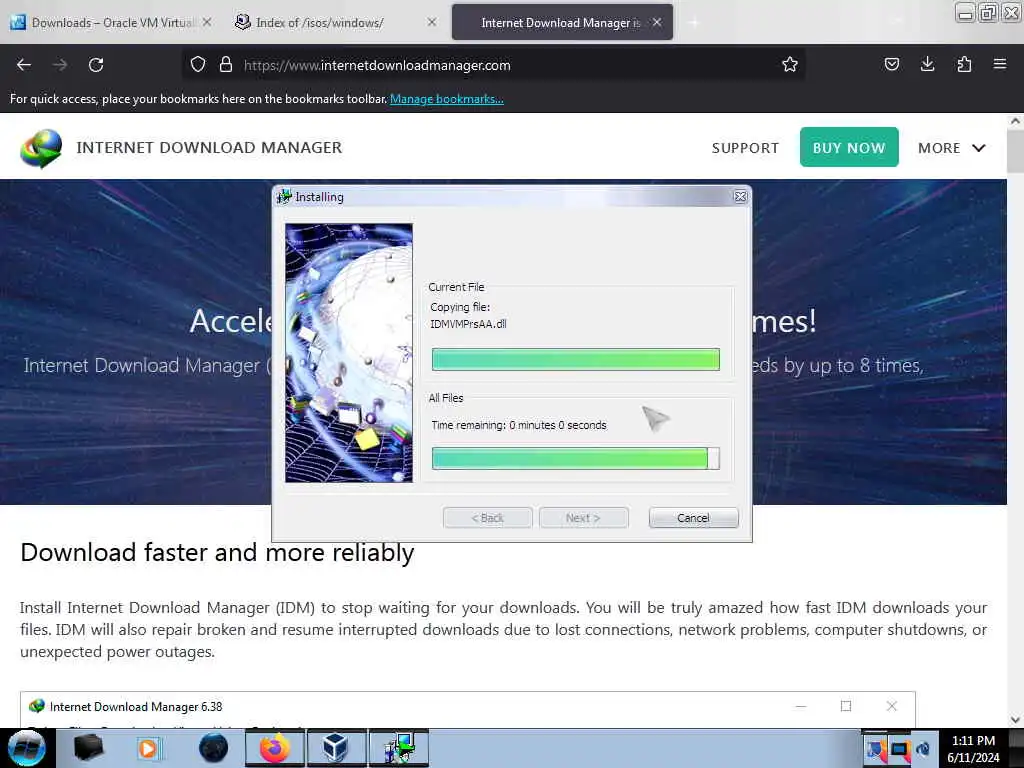Click the Download faster and more reliably heading
The width and height of the screenshot is (1024, 768).
[x=217, y=552]
